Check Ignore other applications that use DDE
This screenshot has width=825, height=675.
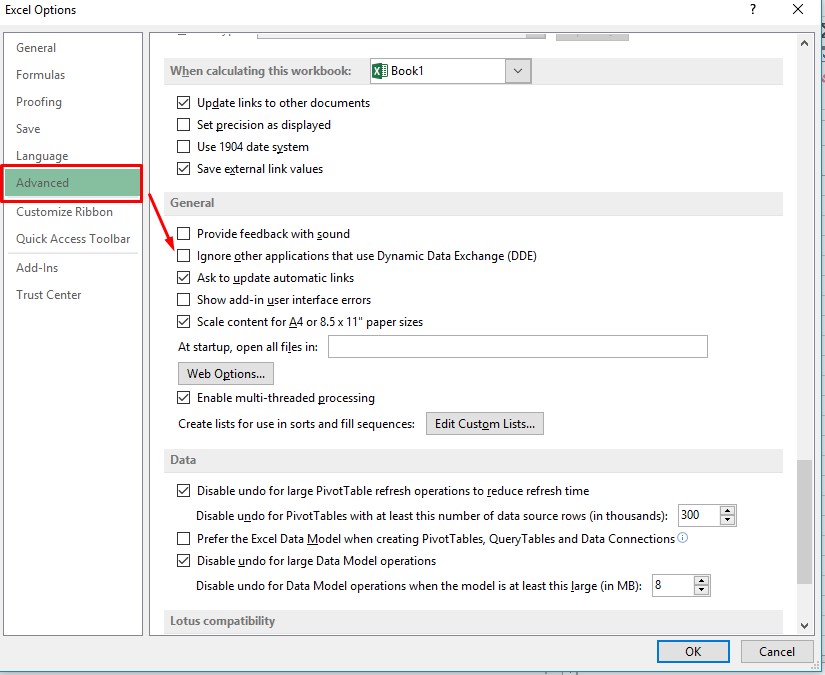tap(183, 256)
